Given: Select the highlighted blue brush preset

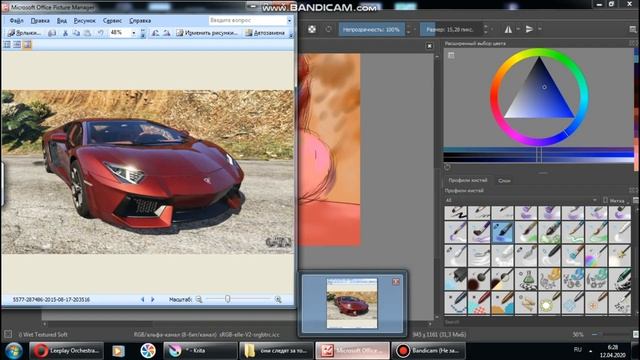Looking at the screenshot, I should click(502, 231).
